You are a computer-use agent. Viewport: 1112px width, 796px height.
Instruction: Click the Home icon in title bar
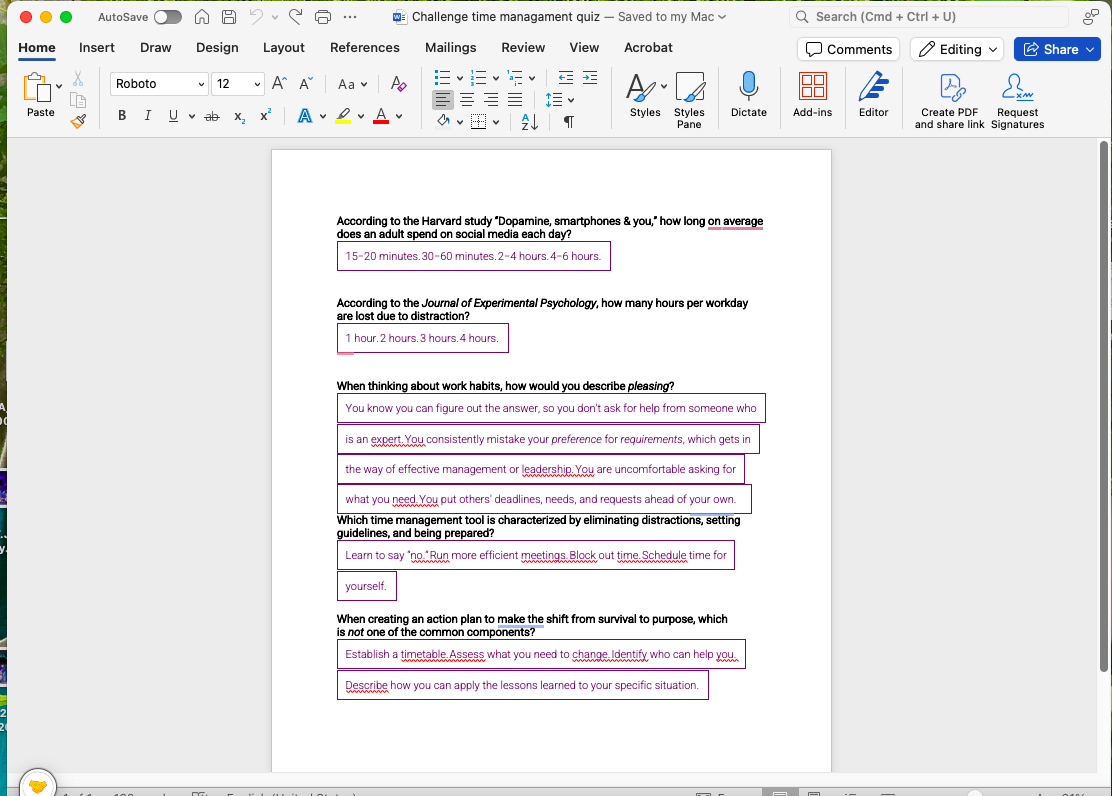pos(202,16)
